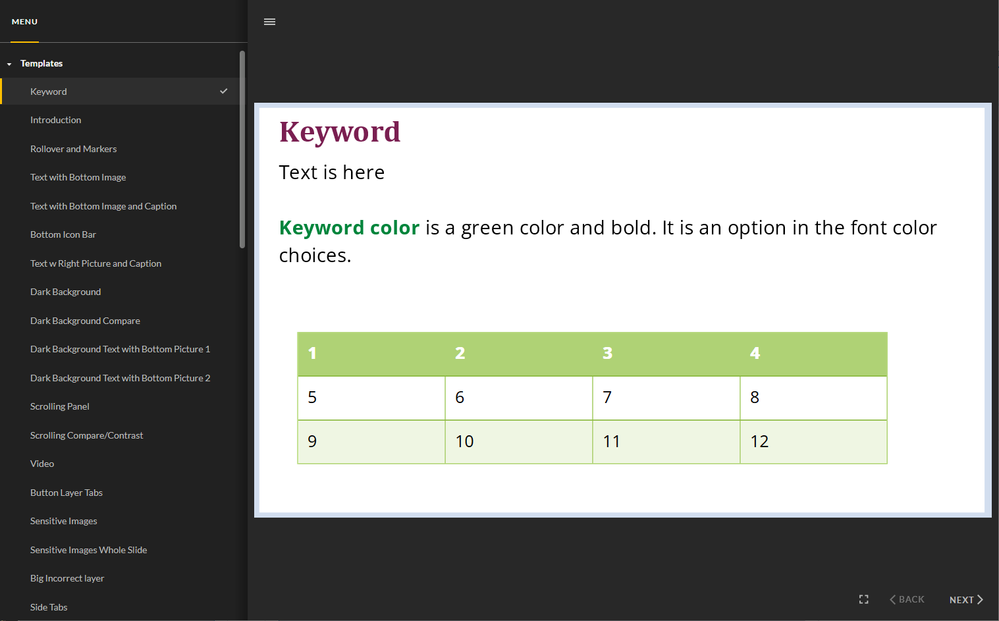The image size is (999, 621).
Task: Open the Bottom Icon Bar slide
Action: (63, 234)
